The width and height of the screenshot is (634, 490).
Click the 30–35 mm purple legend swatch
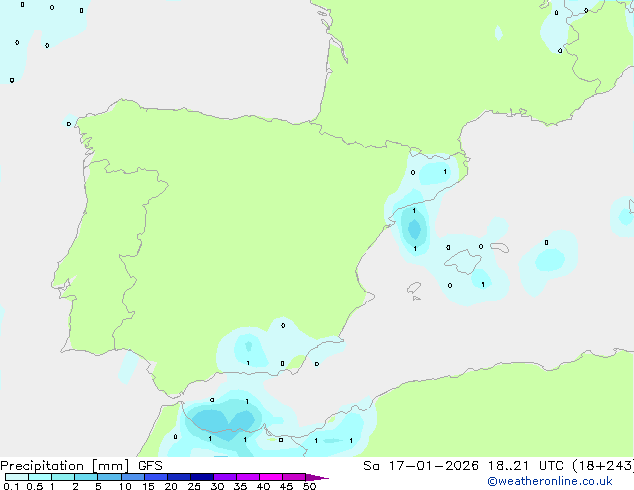[224, 477]
